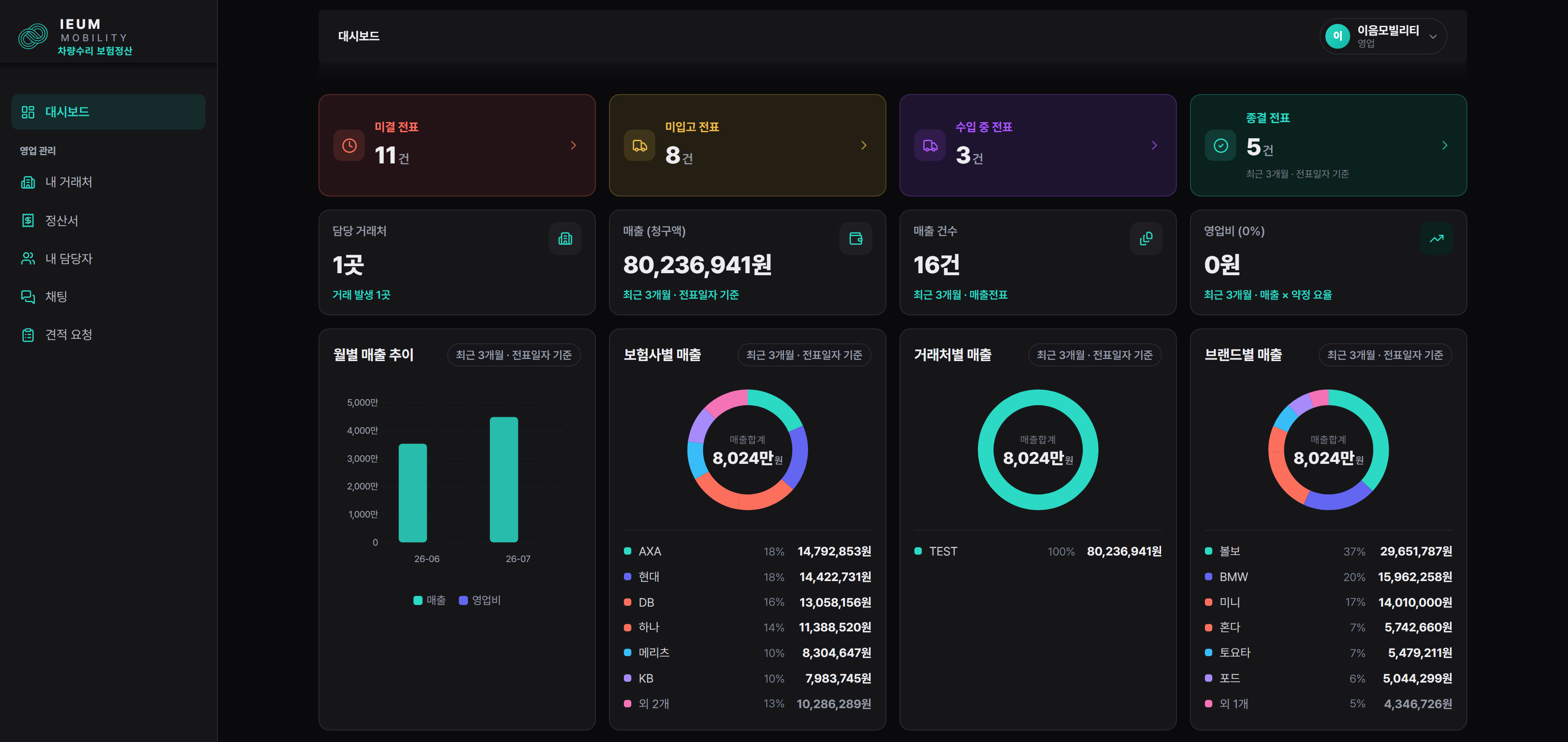Click the 월별 매출 추이 period badge
Screen dimensions: 1568x742
tap(514, 355)
